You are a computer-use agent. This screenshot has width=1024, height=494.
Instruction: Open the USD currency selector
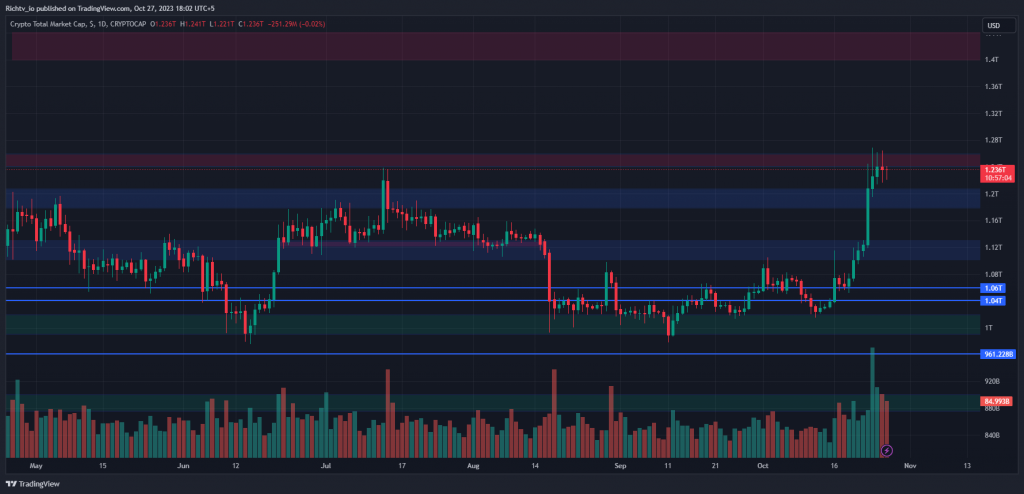(993, 25)
